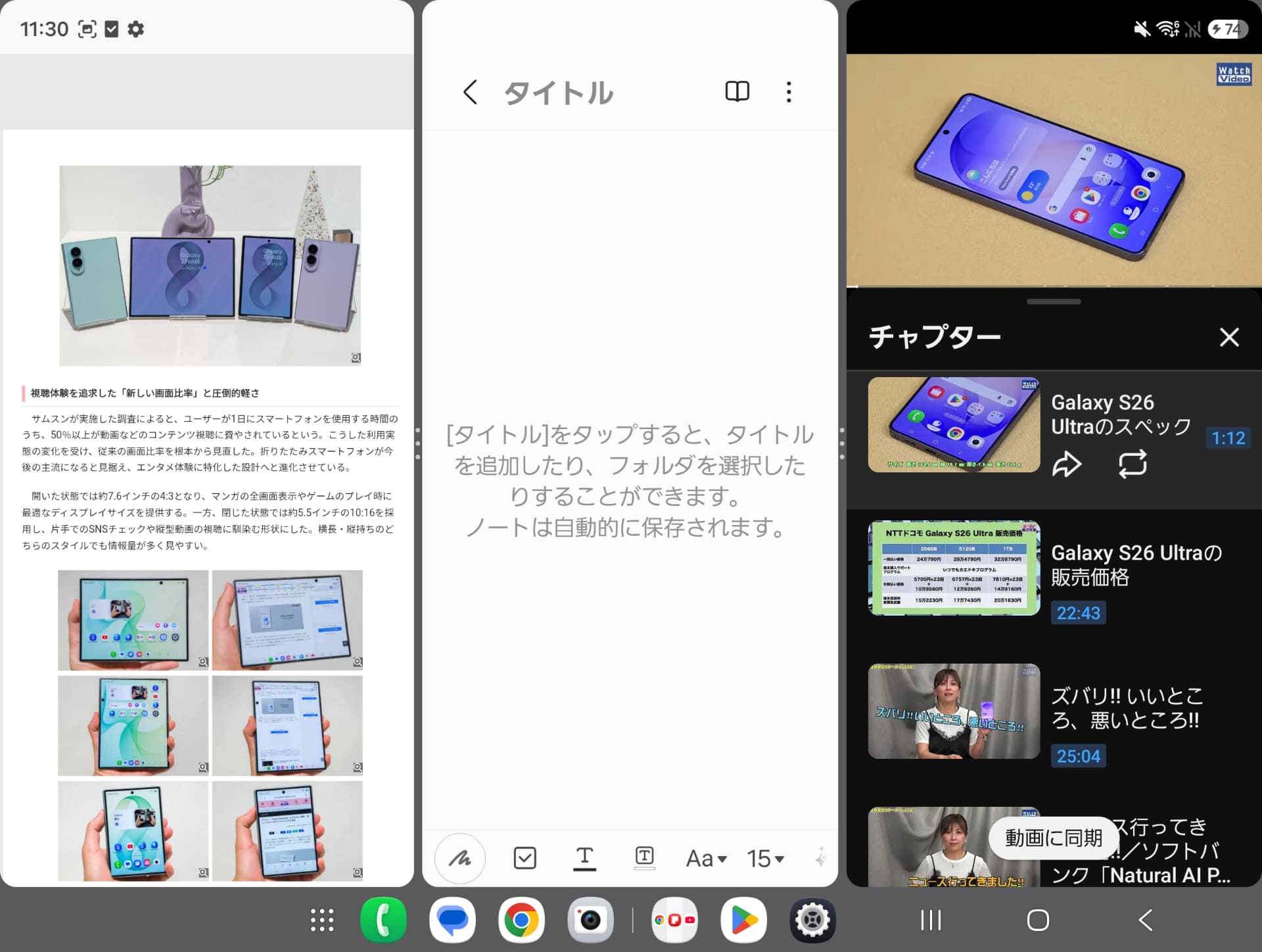Open the 販売価格 price table chapter thumbnail
The width and height of the screenshot is (1262, 952).
954,568
